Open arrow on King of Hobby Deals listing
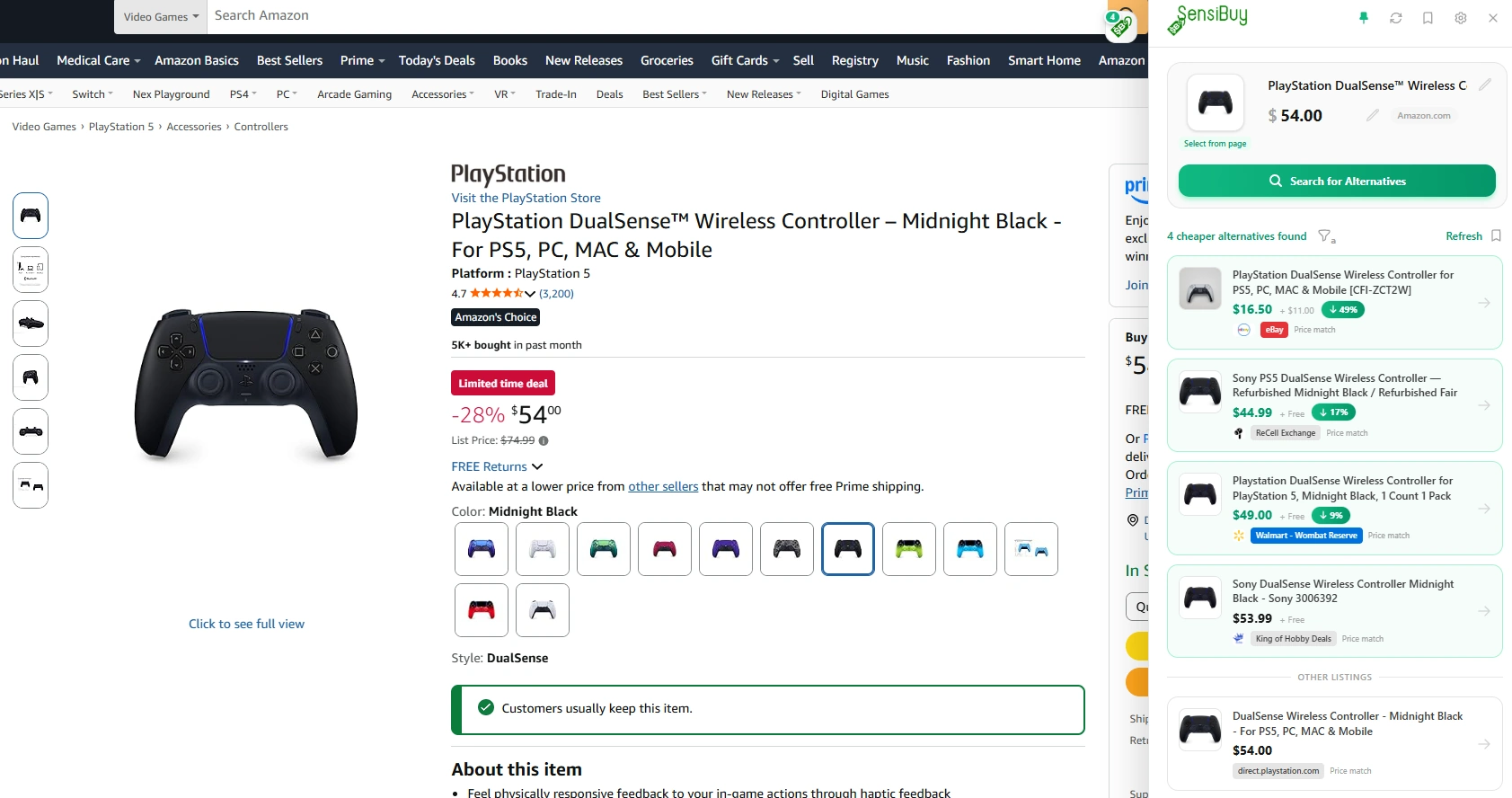 coord(1484,611)
